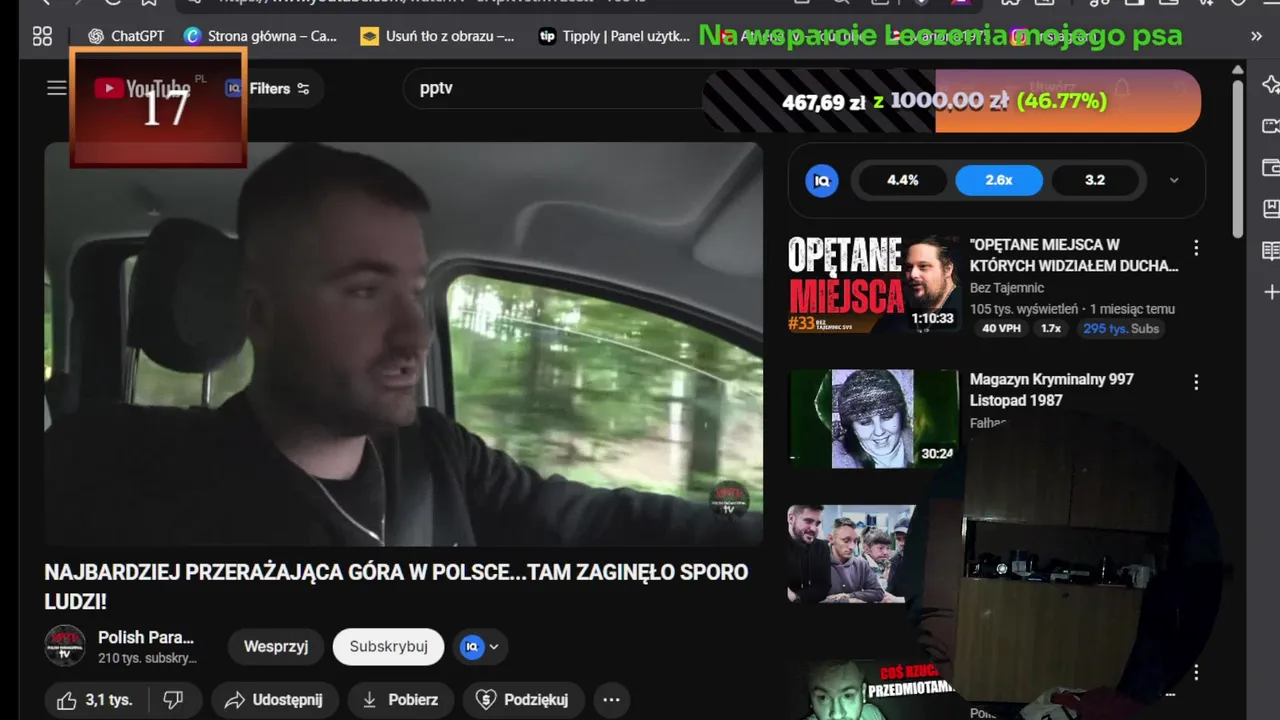Click the scrollbar up arrow

(x=1238, y=70)
